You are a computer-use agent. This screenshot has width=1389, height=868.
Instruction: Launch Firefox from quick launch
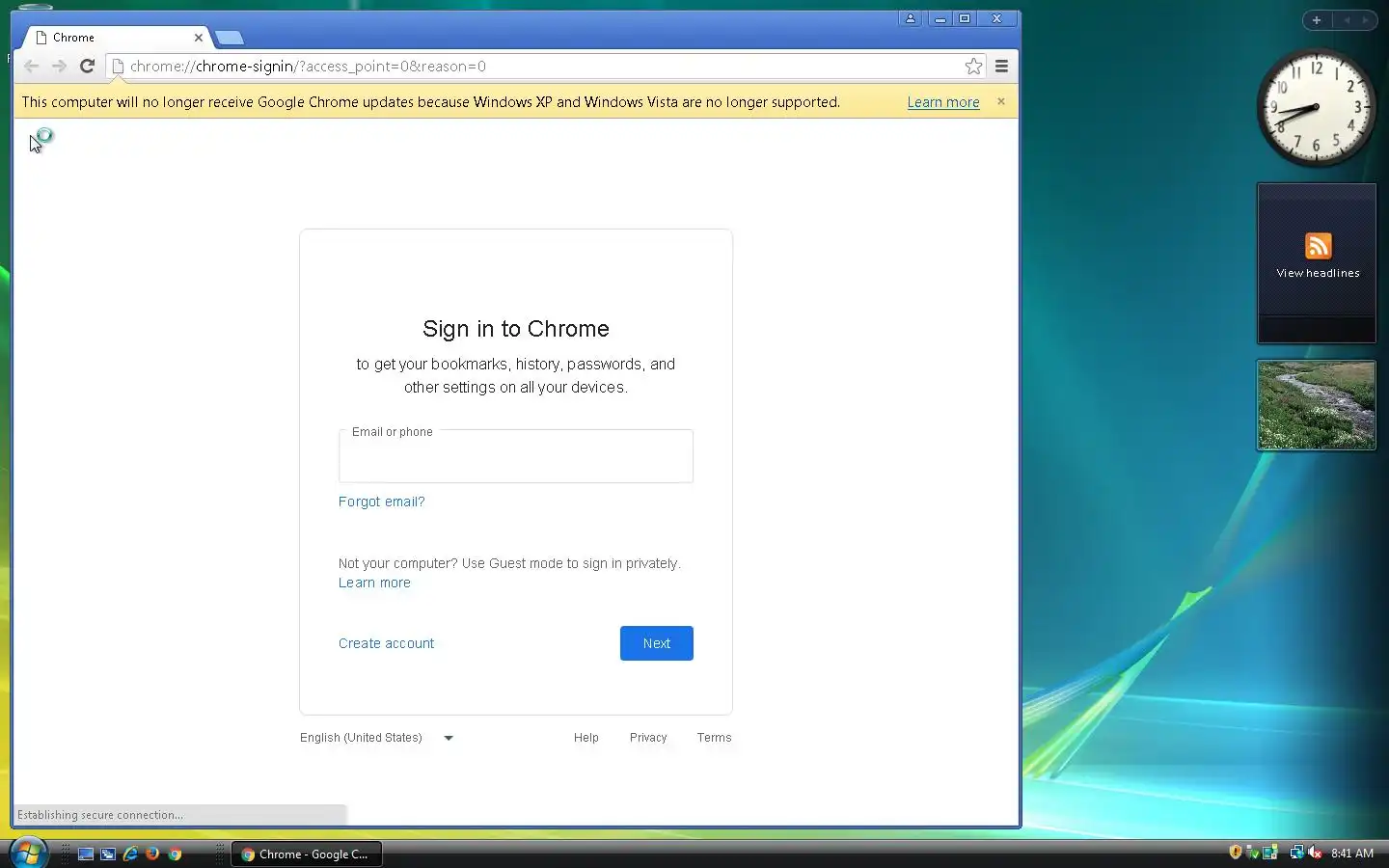(x=152, y=854)
